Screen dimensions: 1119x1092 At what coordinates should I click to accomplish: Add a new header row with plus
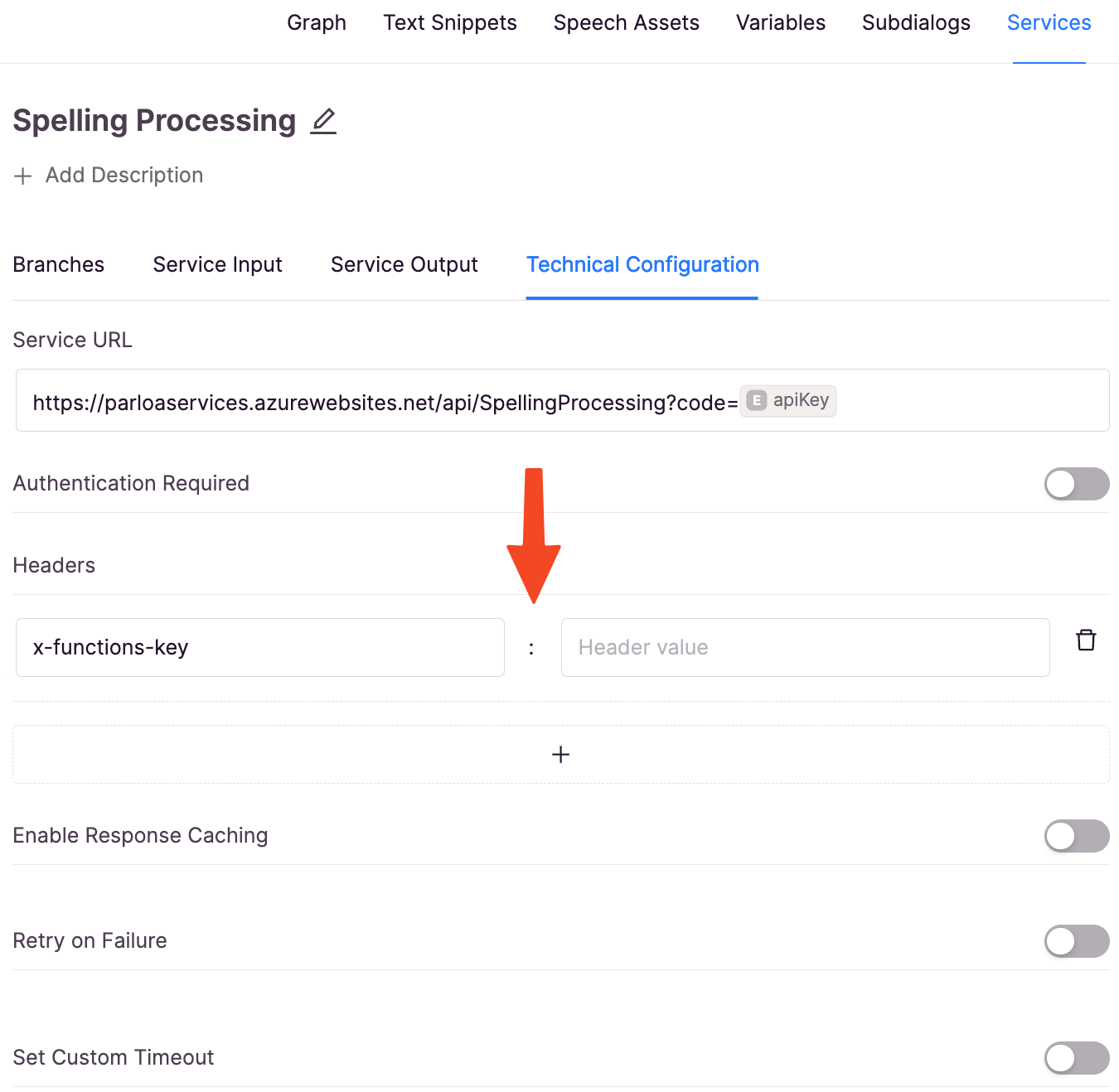(x=561, y=754)
